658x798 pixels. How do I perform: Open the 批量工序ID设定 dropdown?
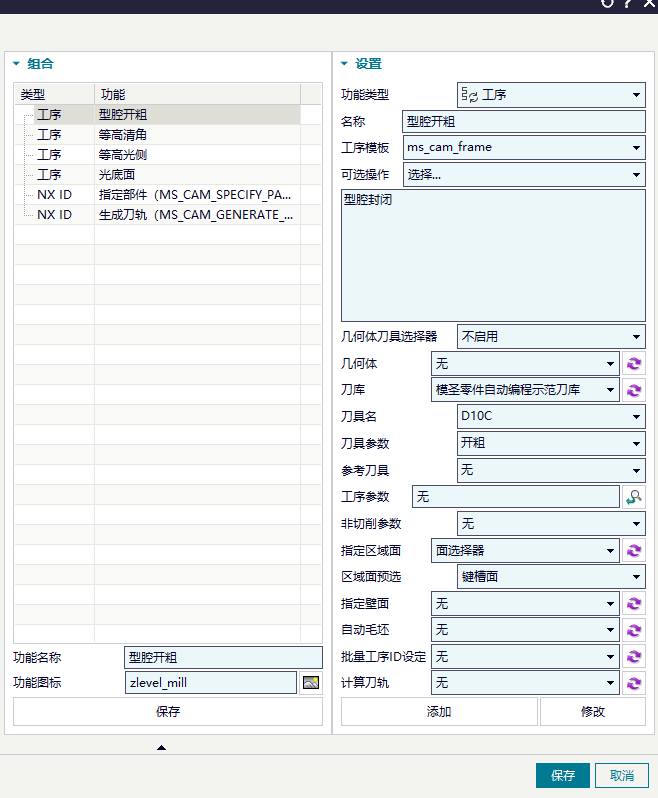pos(525,657)
